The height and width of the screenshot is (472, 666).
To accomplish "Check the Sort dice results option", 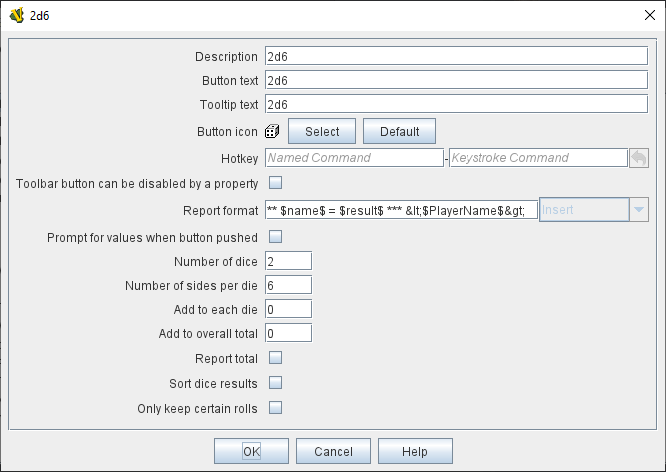I will point(276,382).
